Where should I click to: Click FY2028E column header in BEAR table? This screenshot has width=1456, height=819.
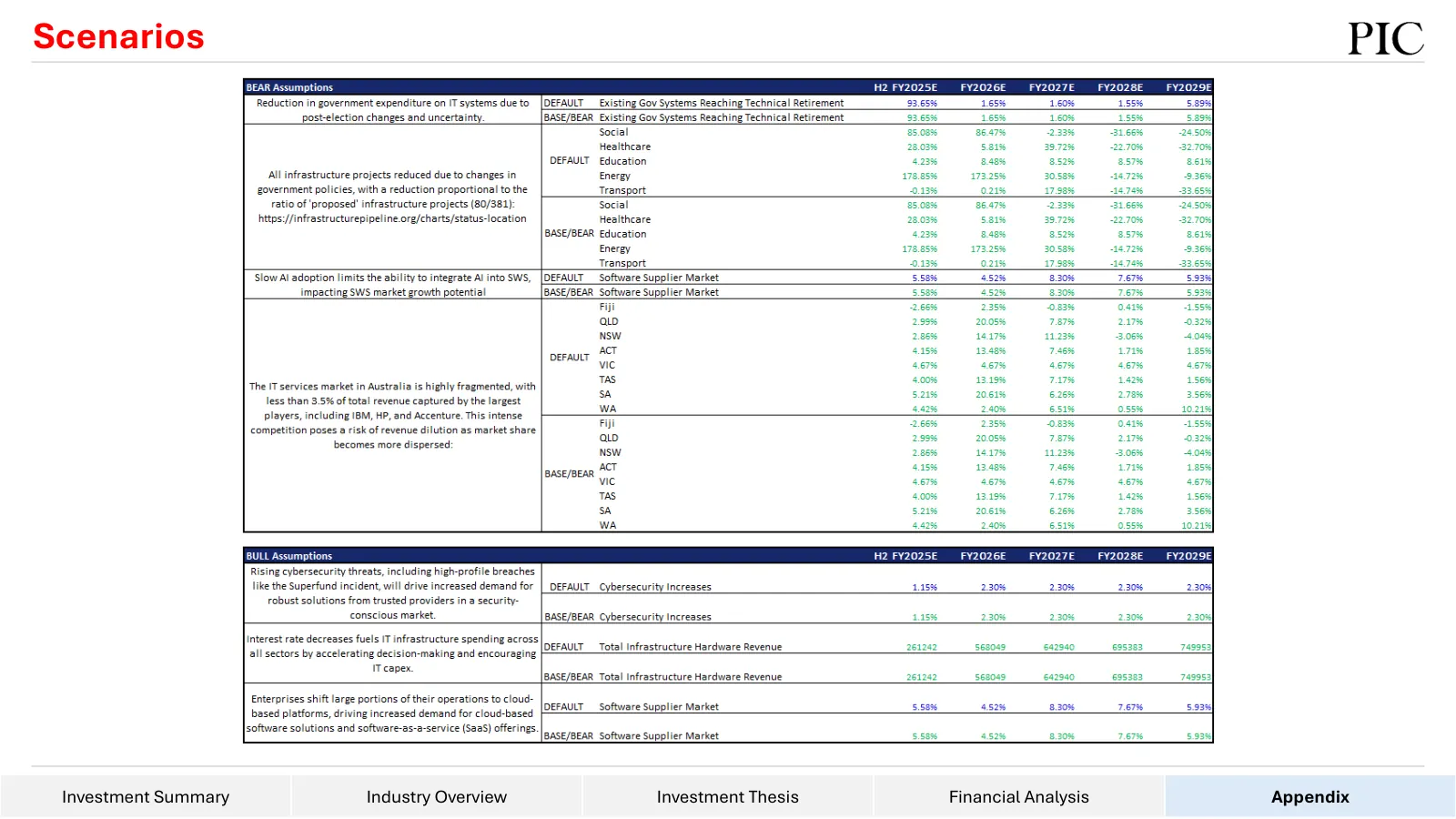pos(1120,87)
